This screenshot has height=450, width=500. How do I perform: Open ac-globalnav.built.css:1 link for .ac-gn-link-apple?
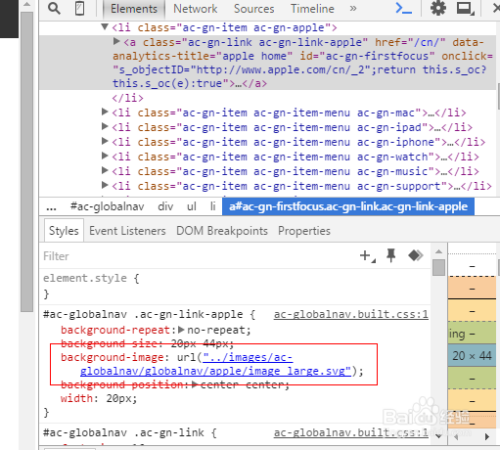click(351, 314)
